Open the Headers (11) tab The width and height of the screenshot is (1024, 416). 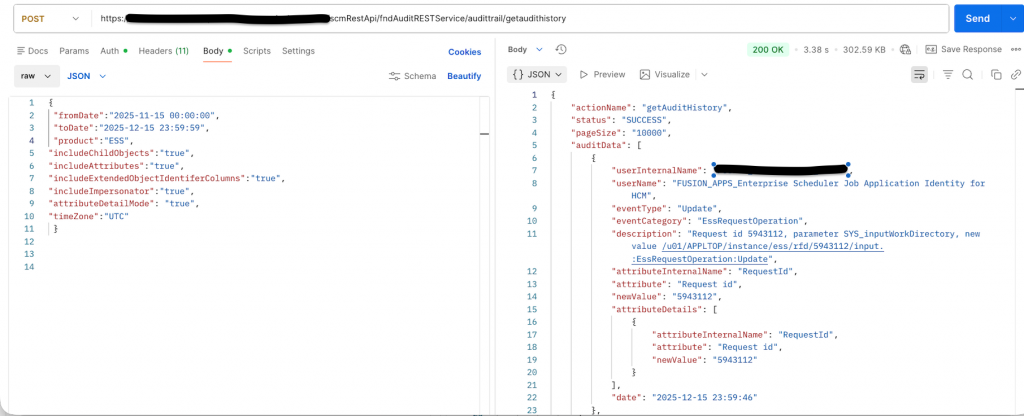163,51
